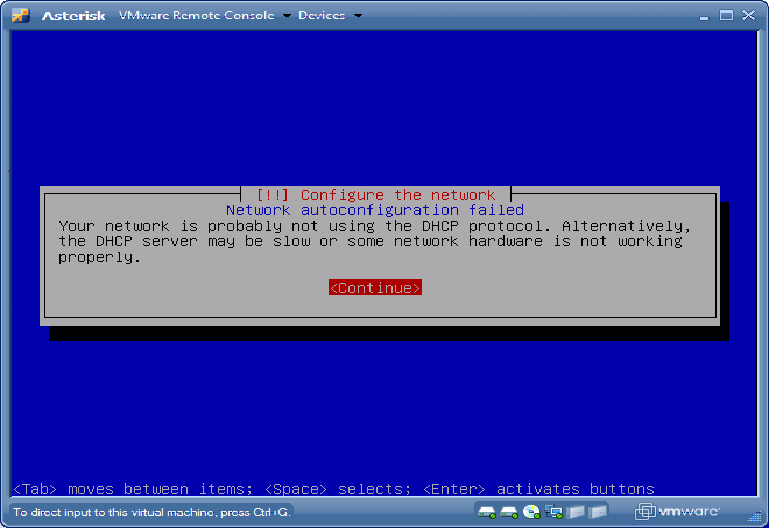This screenshot has width=769, height=528.
Task: Click the resize grip in the window corner
Action: (755, 516)
